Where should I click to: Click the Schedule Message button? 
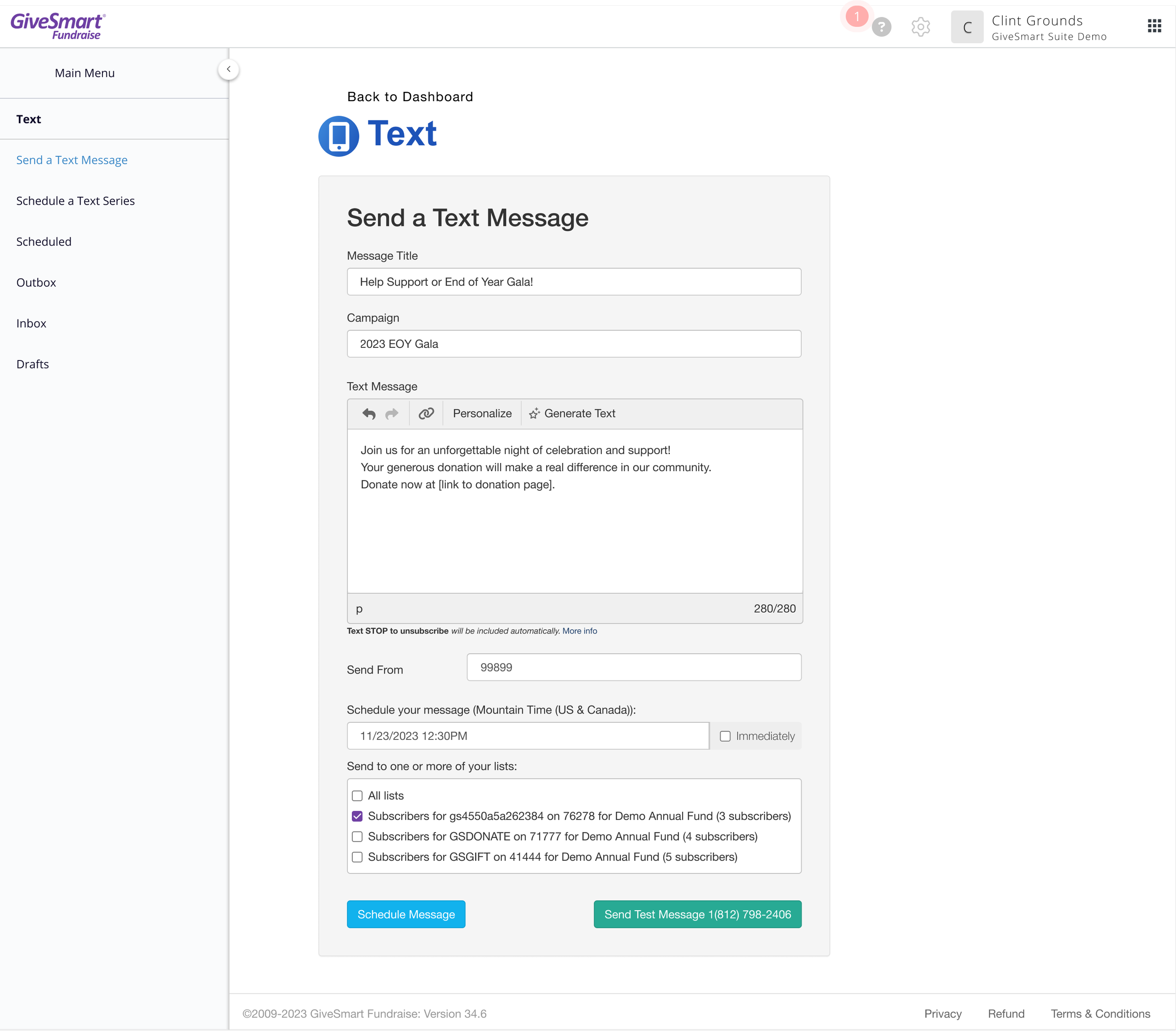pyautogui.click(x=405, y=914)
